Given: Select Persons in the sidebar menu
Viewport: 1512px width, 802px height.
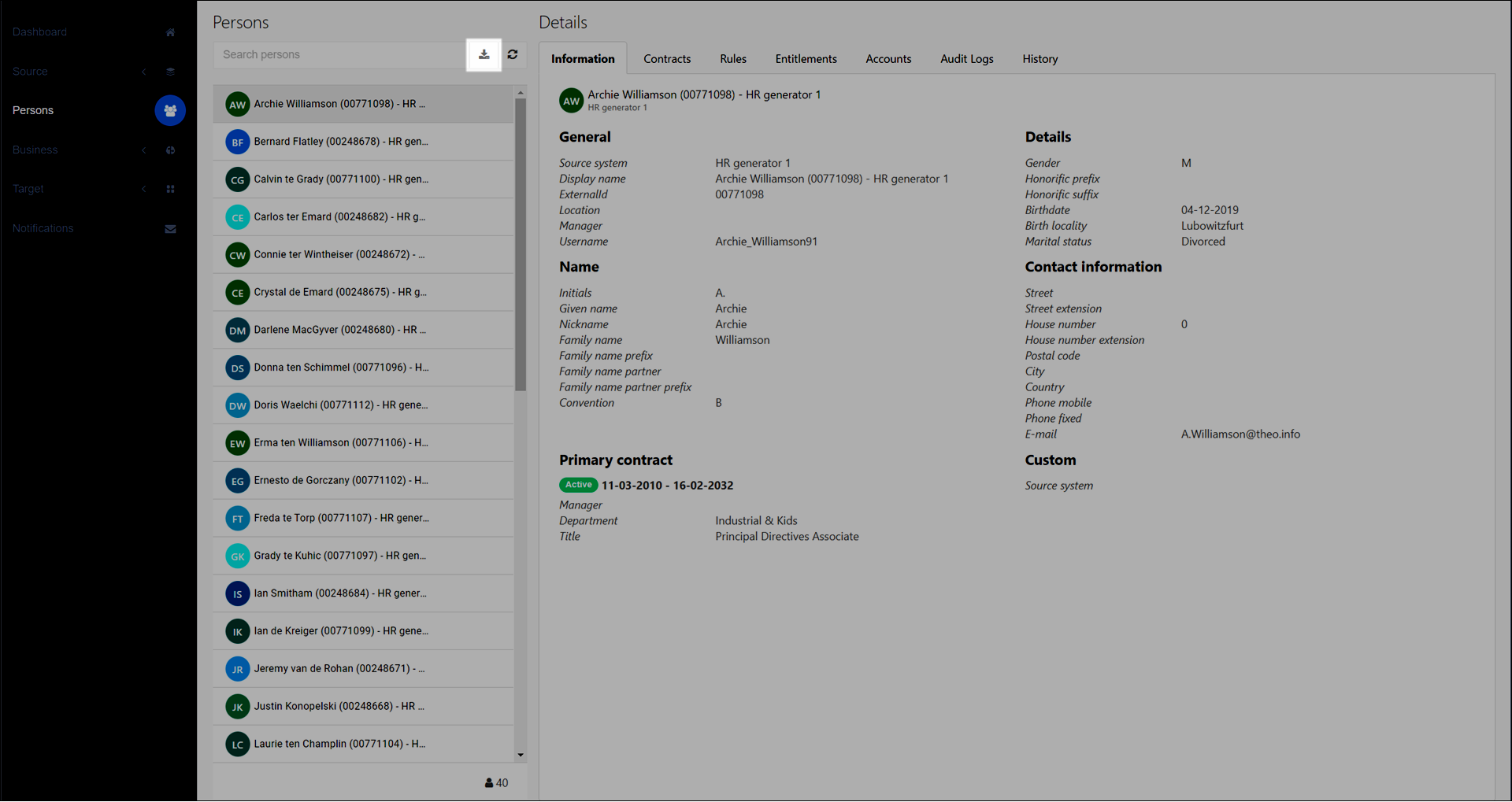Looking at the screenshot, I should (33, 111).
